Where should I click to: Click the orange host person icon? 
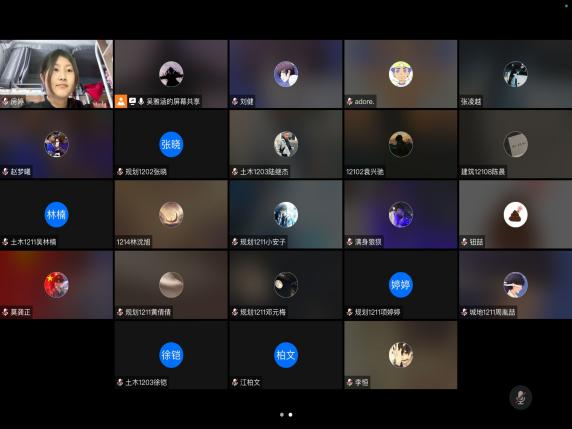[x=121, y=101]
